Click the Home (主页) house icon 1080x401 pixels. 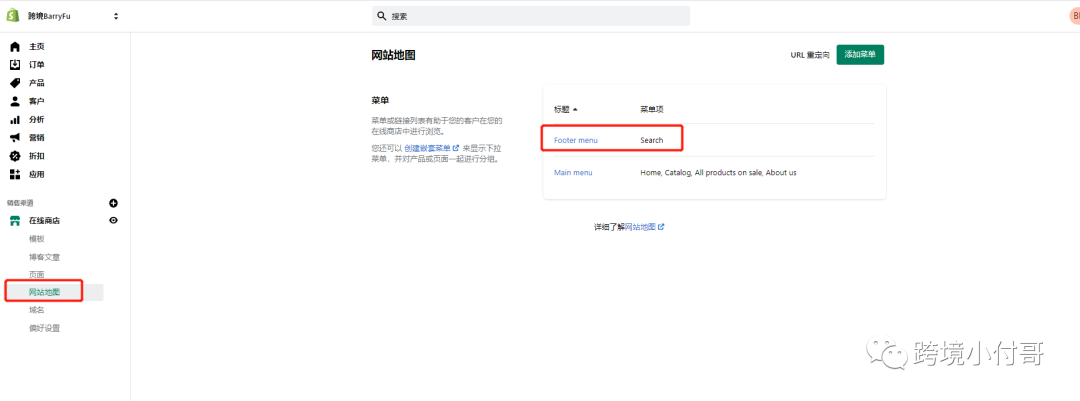[x=15, y=47]
